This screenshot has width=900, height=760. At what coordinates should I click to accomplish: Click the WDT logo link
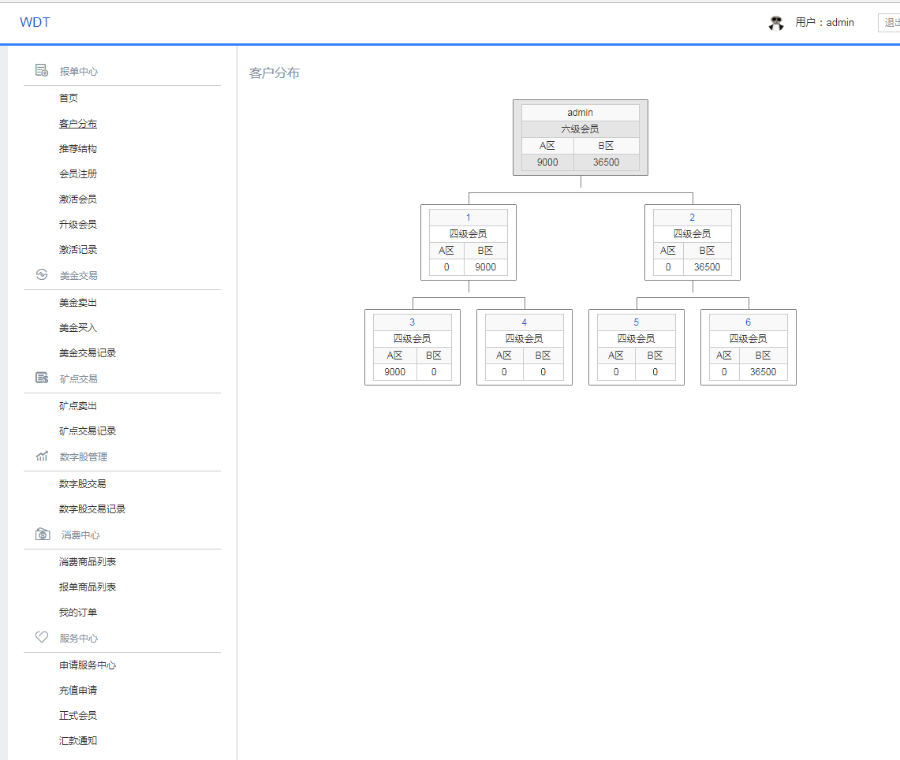tap(35, 22)
